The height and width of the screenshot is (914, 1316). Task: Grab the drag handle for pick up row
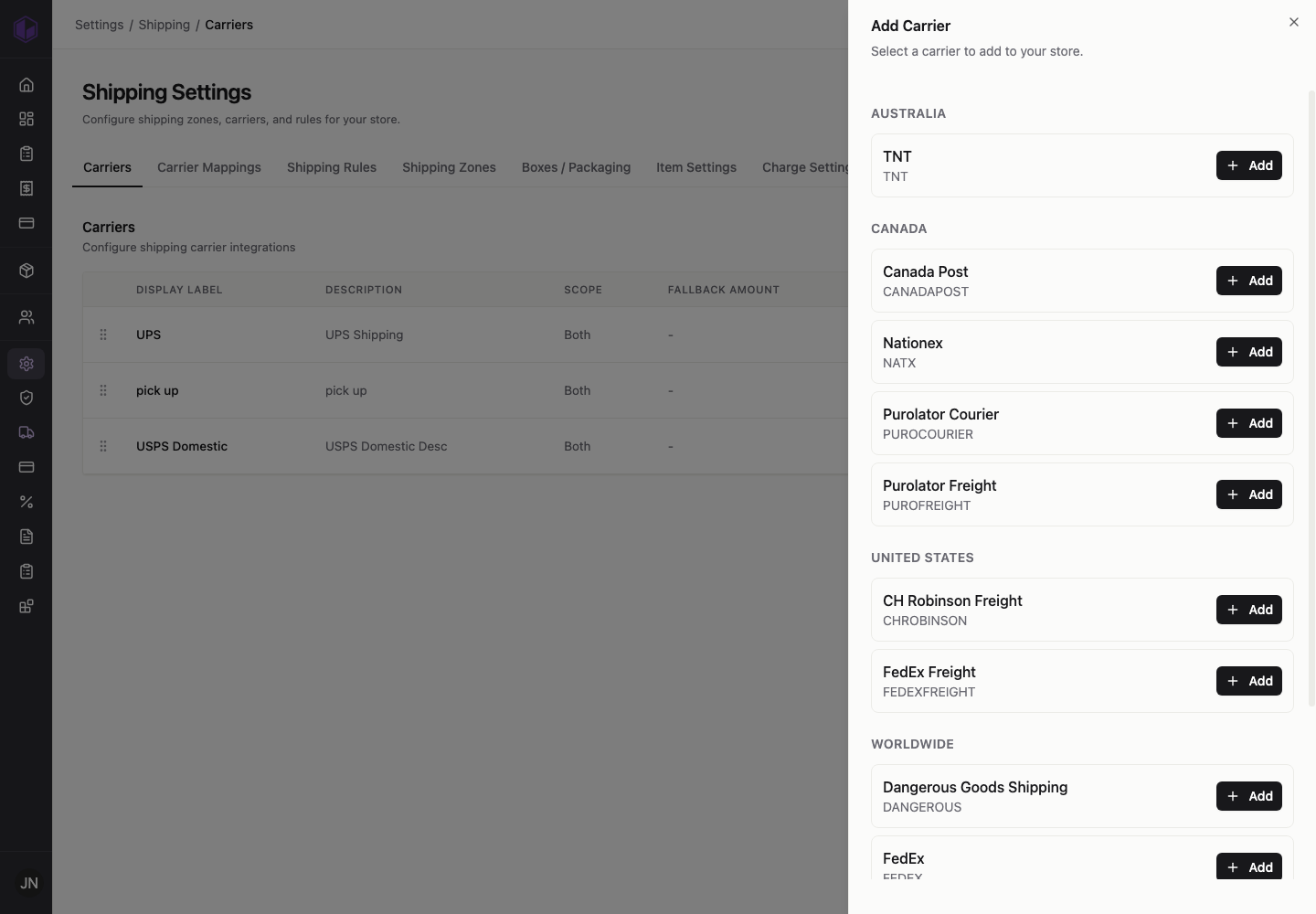pos(103,390)
